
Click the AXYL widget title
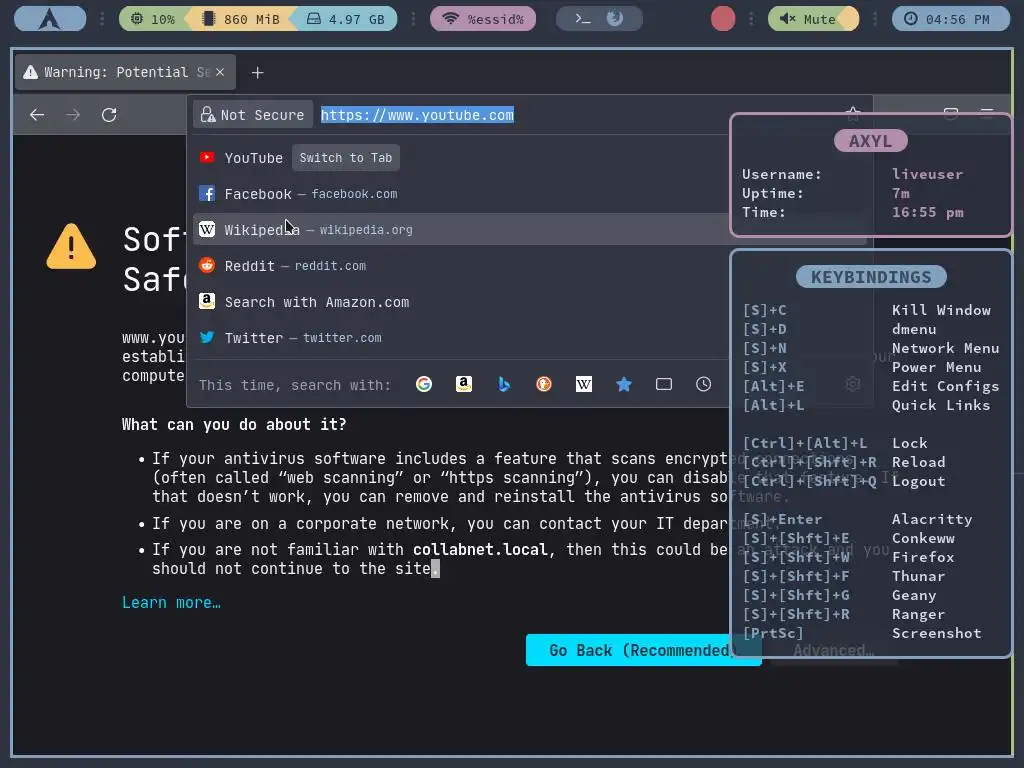click(x=871, y=140)
